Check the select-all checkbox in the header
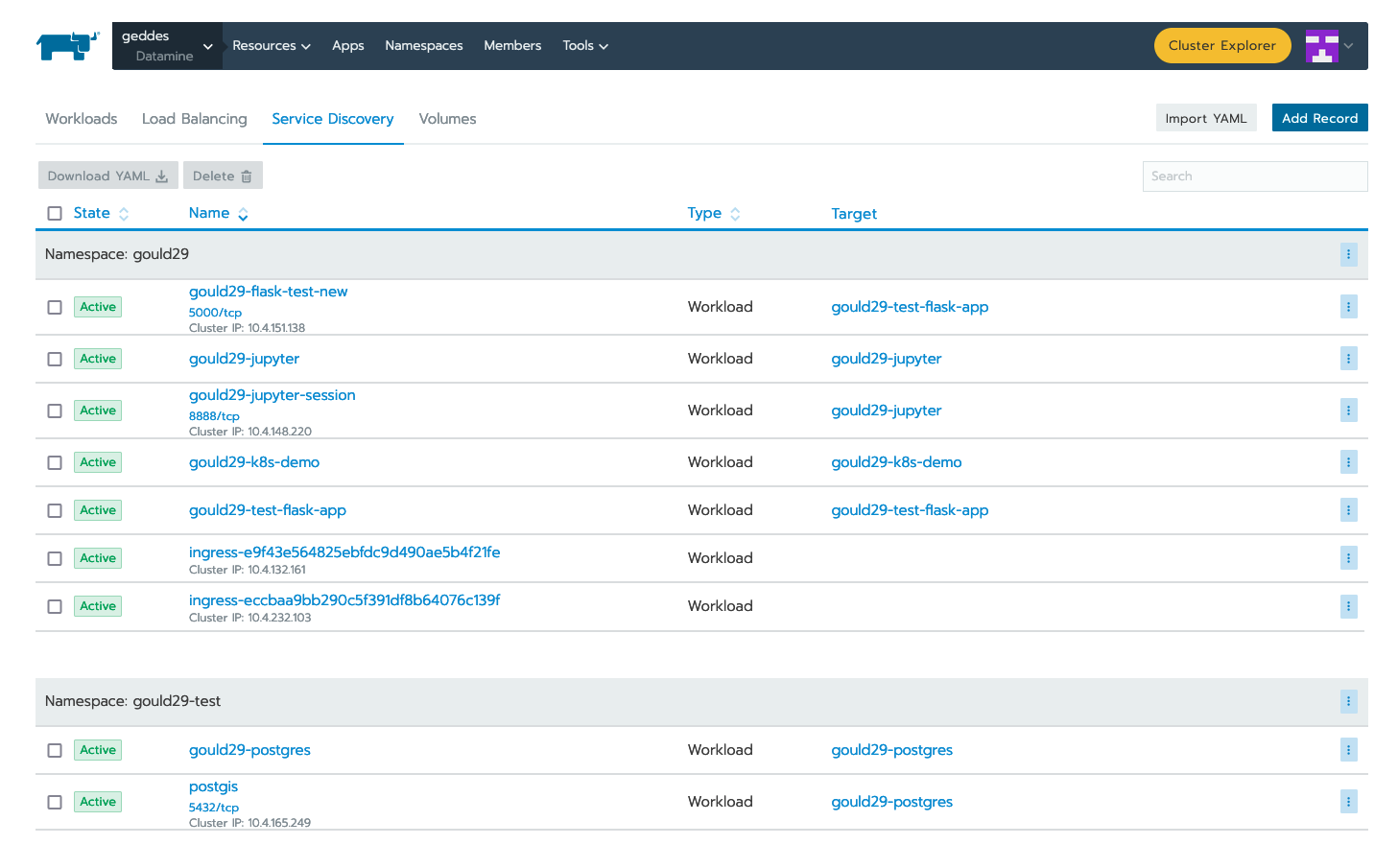This screenshot has height=868, width=1398. (55, 213)
